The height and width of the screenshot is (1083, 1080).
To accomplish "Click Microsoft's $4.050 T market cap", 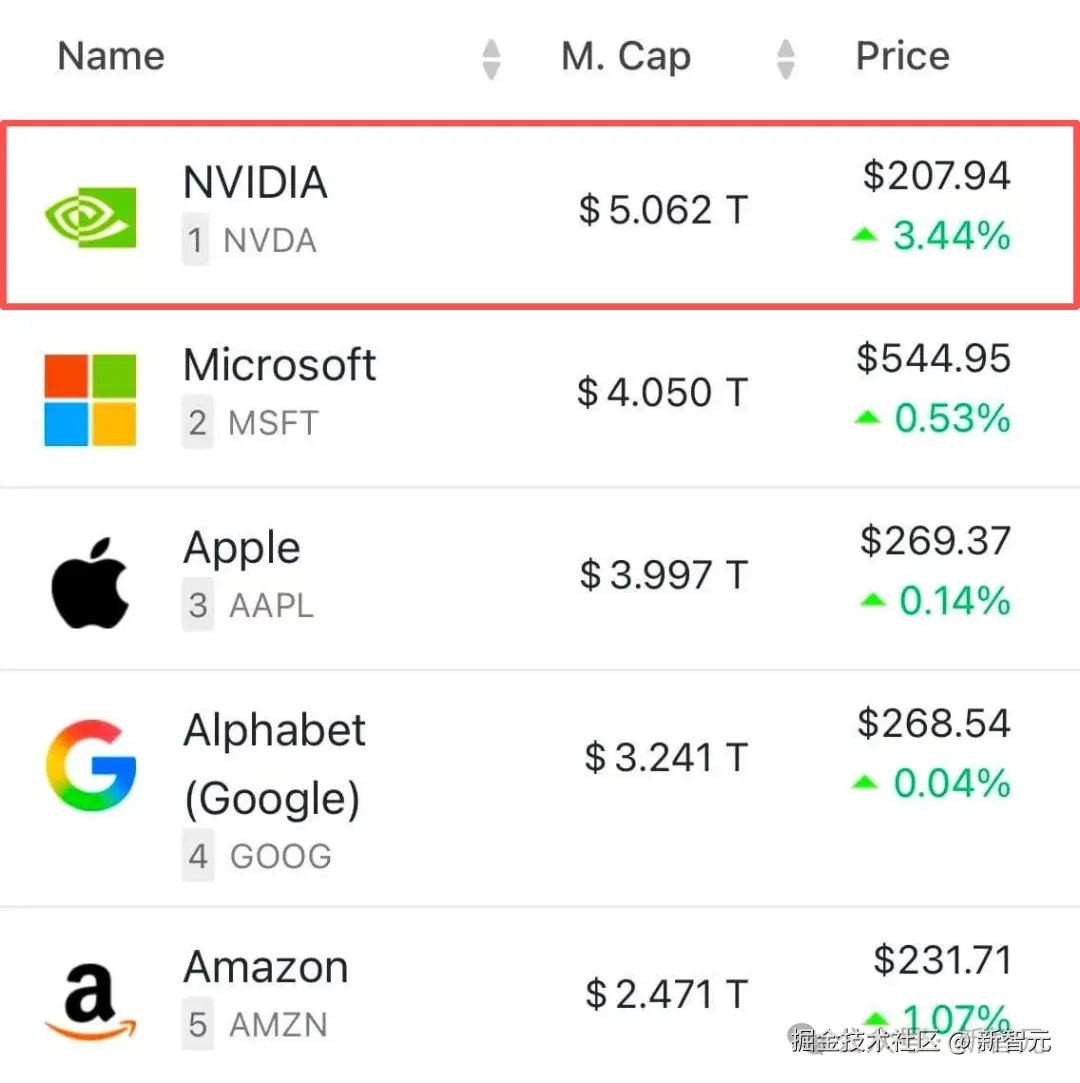I will click(662, 392).
